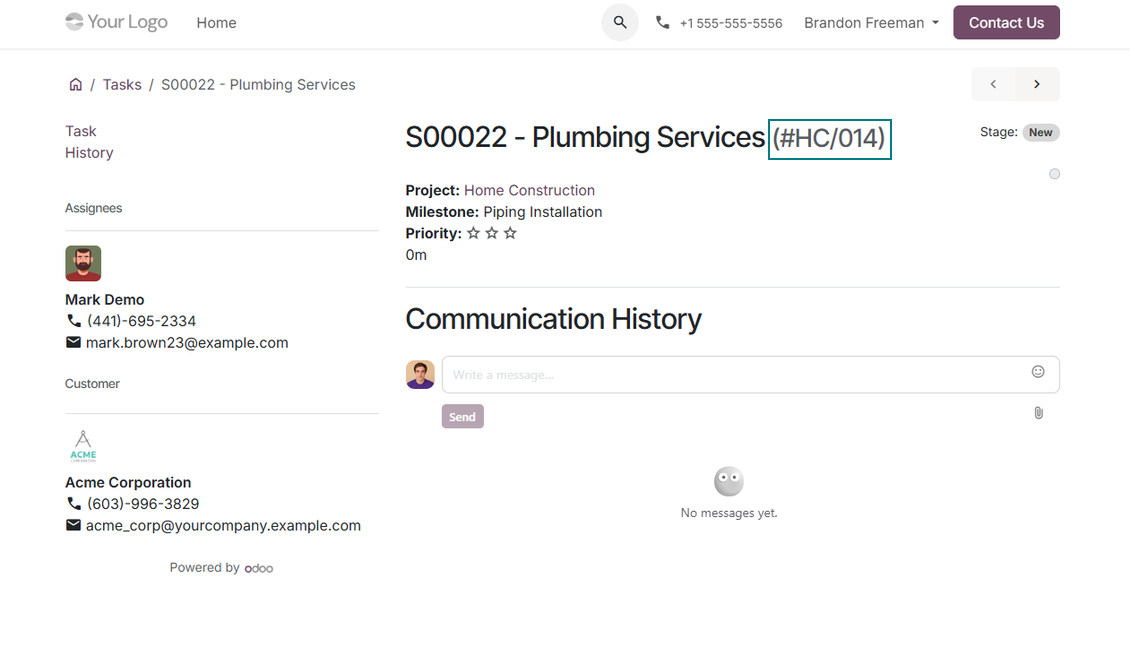Image resolution: width=1130 pixels, height=647 pixels.
Task: Click the home breadcrumb icon
Action: click(76, 84)
